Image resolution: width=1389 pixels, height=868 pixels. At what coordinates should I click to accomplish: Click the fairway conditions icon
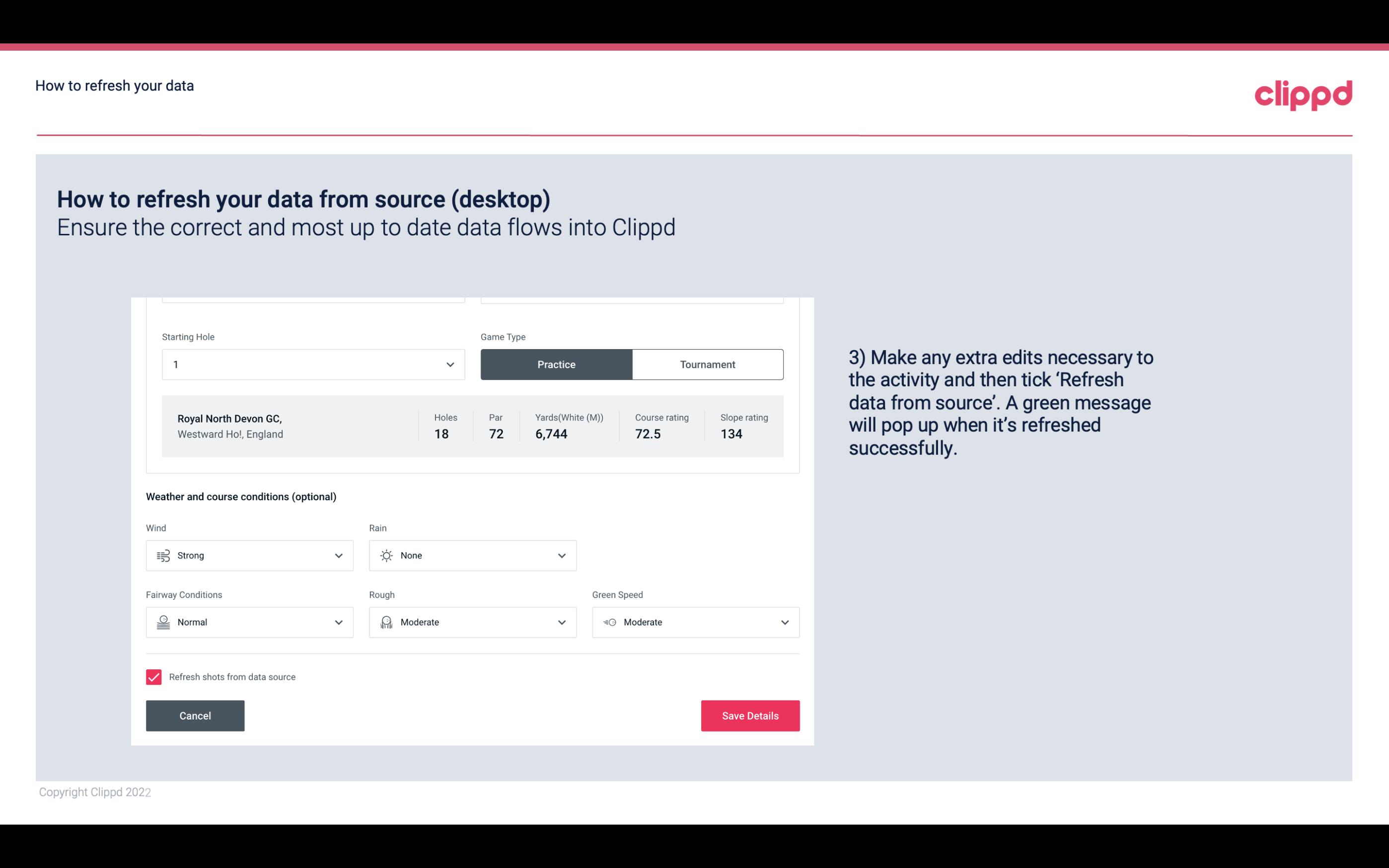pos(162,622)
